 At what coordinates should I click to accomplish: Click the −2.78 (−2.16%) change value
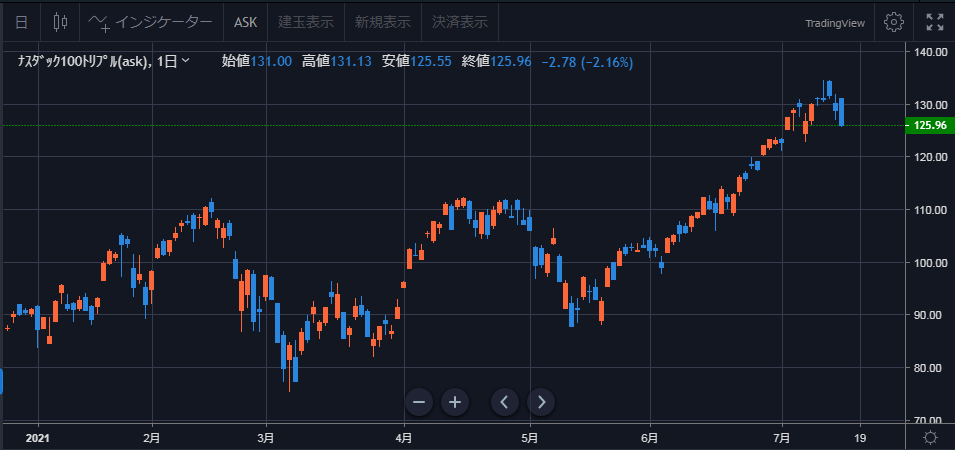(587, 62)
